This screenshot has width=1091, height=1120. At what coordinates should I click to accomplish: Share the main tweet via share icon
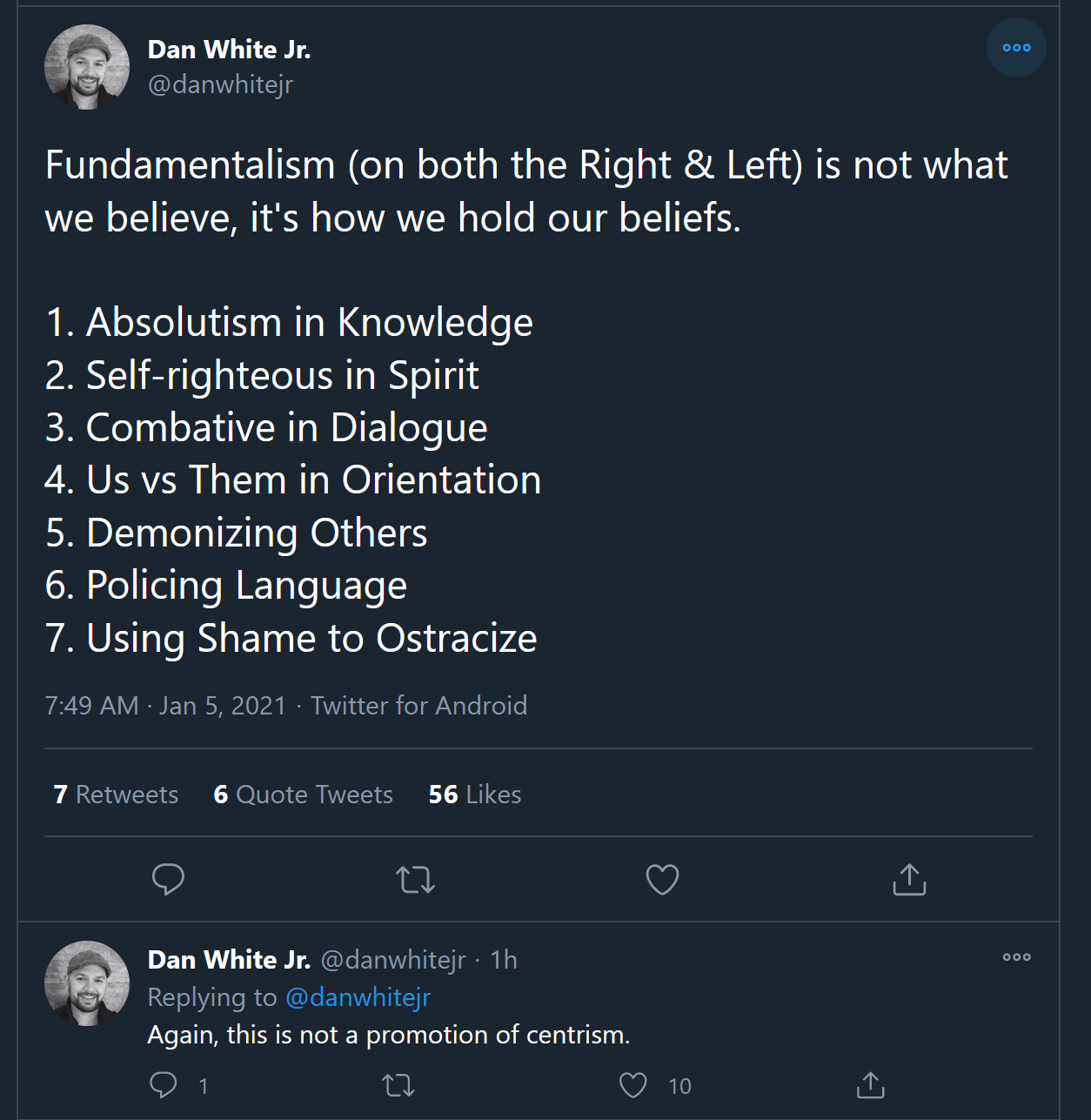click(x=909, y=880)
